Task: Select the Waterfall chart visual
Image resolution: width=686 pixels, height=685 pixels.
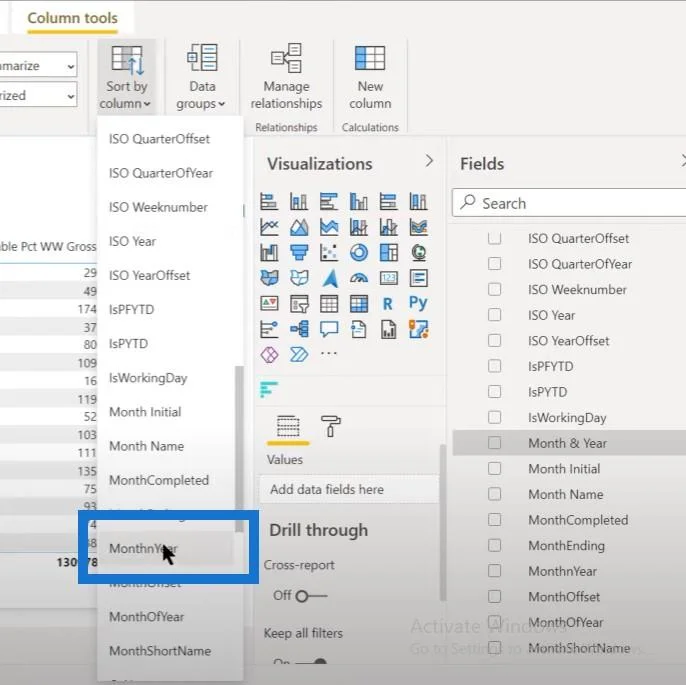Action: [x=269, y=252]
